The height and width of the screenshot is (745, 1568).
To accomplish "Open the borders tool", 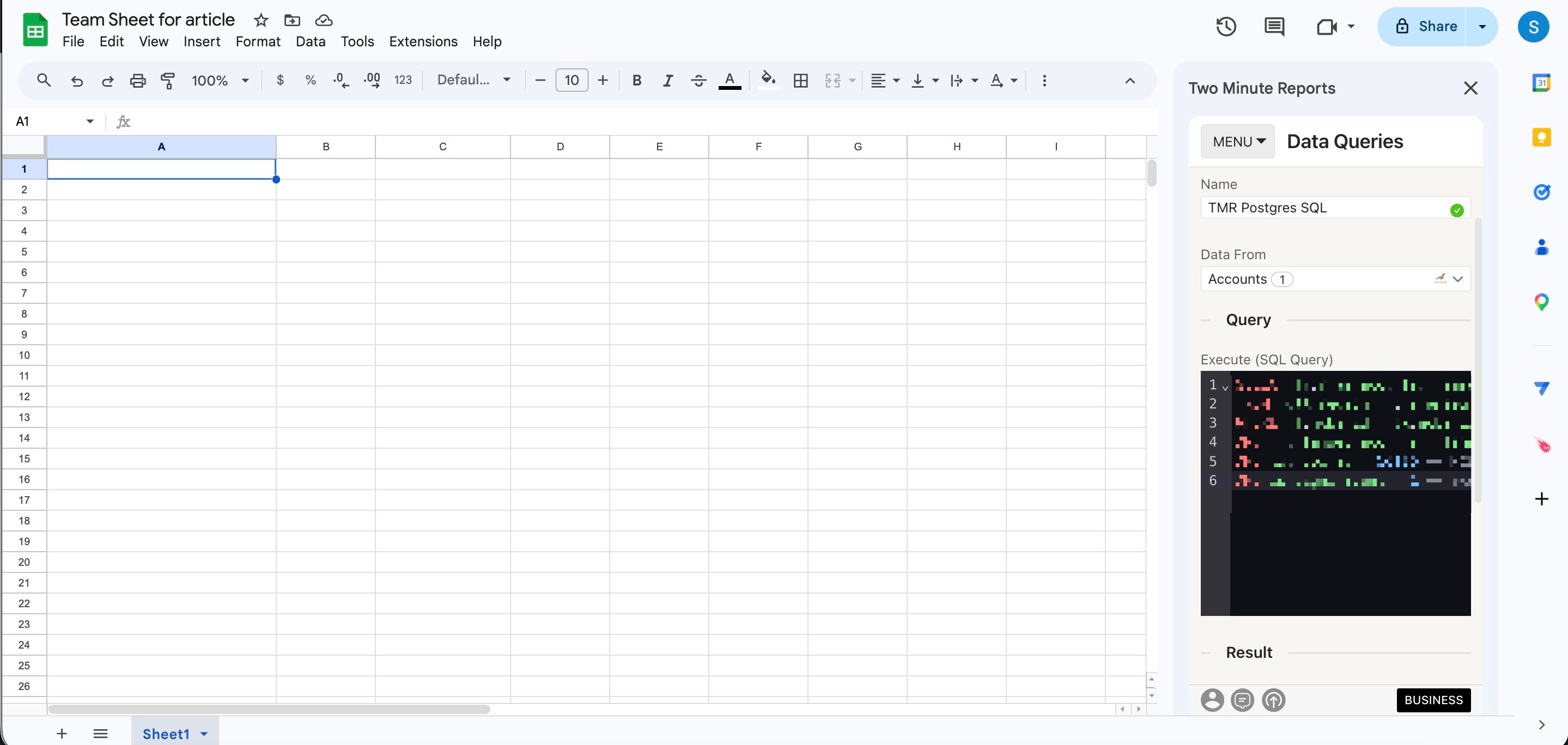I will pos(800,80).
